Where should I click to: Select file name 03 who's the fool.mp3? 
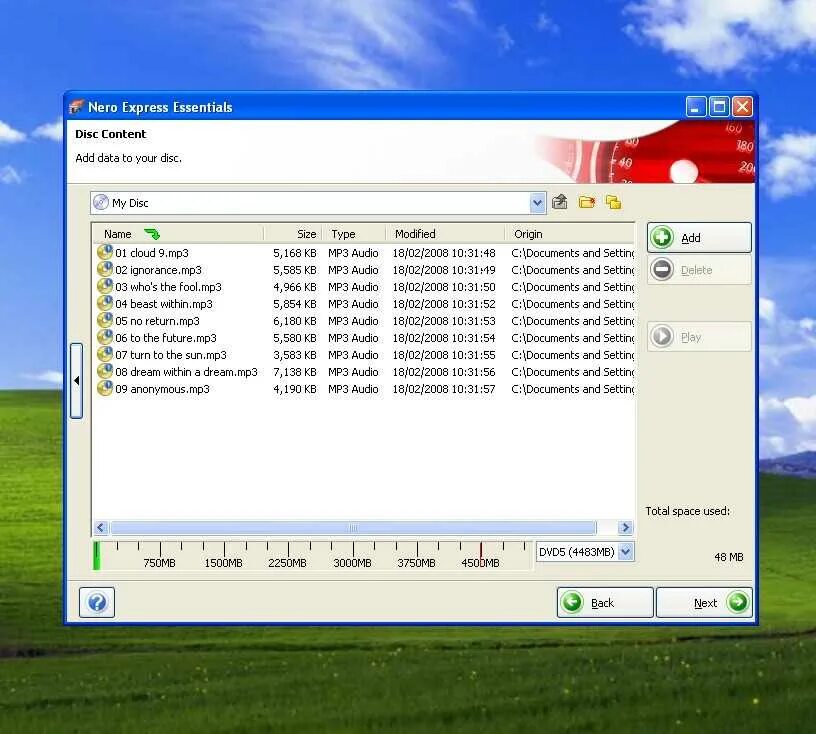pos(168,287)
